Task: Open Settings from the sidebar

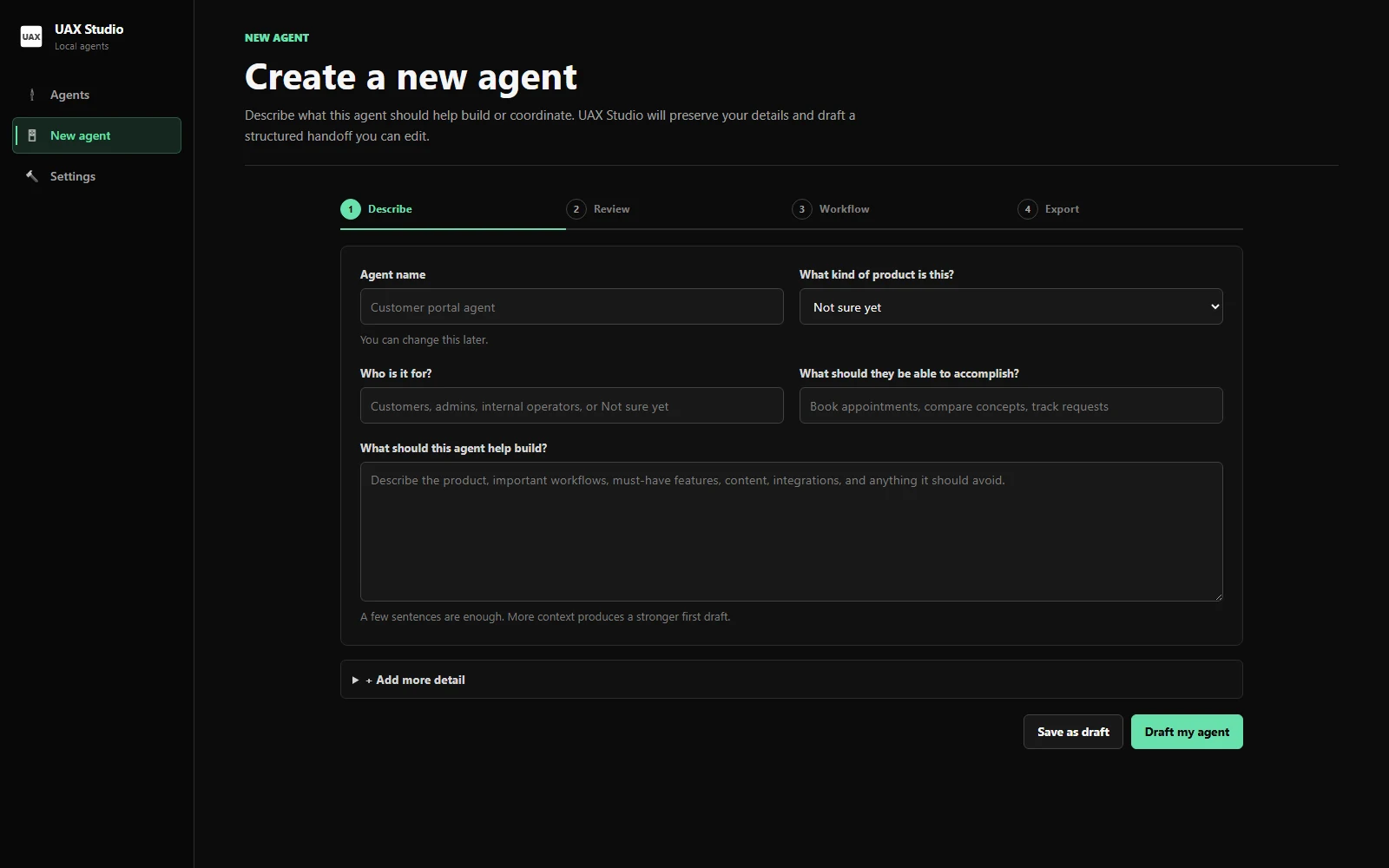Action: 96,176
